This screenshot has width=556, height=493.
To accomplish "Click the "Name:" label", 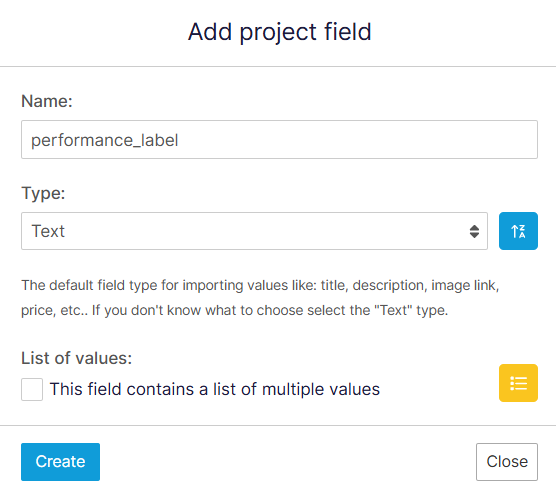I will tap(47, 101).
